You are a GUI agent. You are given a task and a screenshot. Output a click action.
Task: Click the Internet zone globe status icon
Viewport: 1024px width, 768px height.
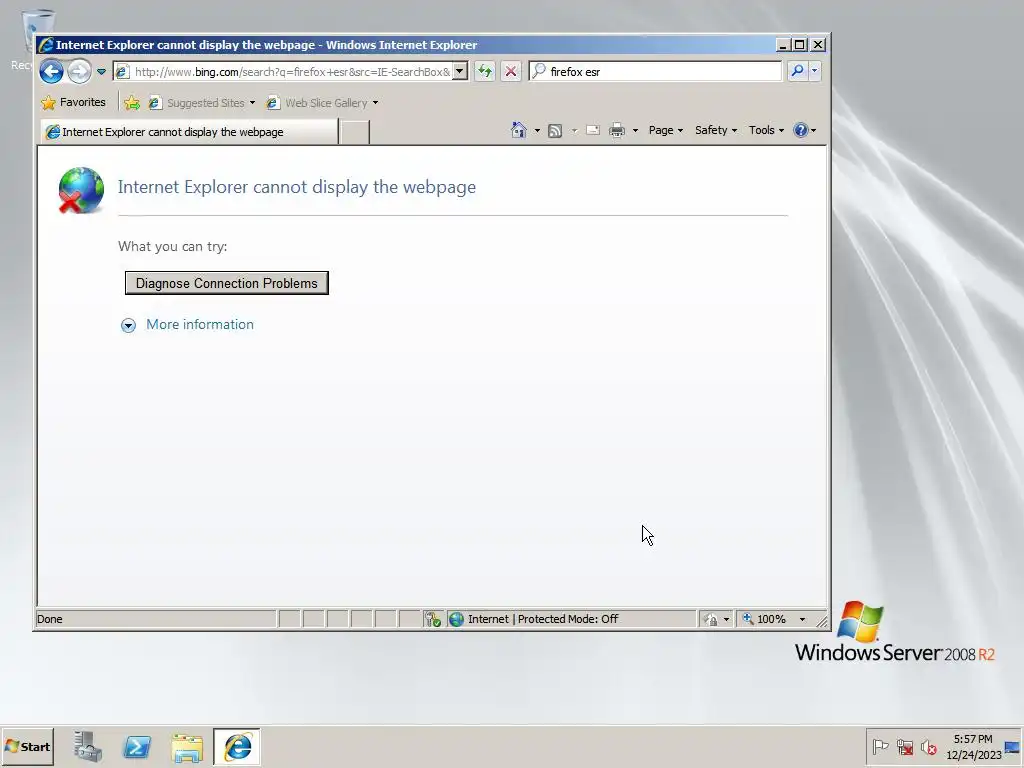point(456,619)
